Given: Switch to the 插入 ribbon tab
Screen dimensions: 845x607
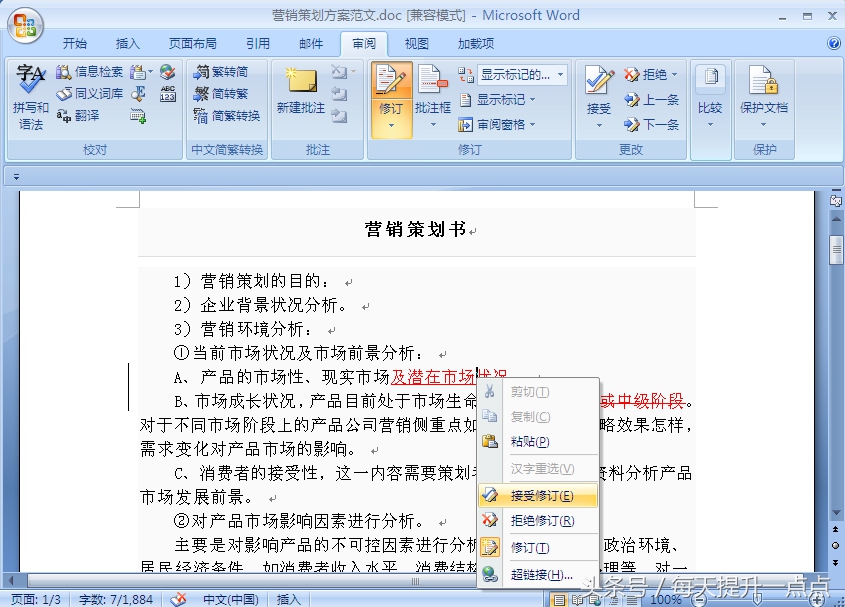Looking at the screenshot, I should point(128,43).
